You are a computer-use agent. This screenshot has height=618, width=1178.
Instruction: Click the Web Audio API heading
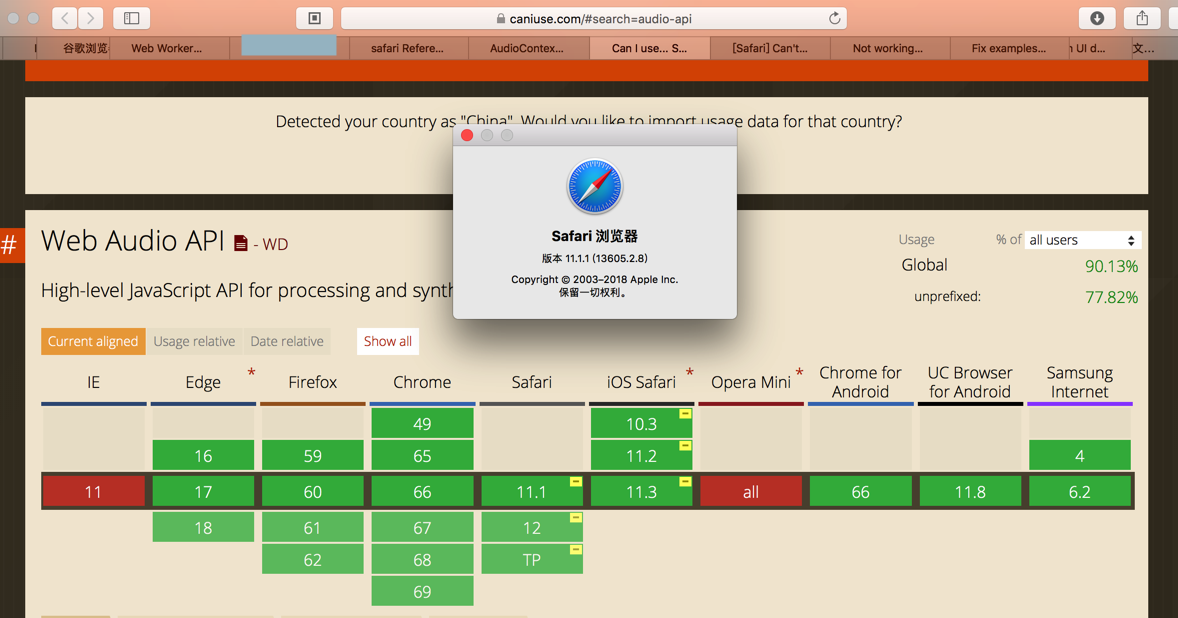[x=133, y=241]
